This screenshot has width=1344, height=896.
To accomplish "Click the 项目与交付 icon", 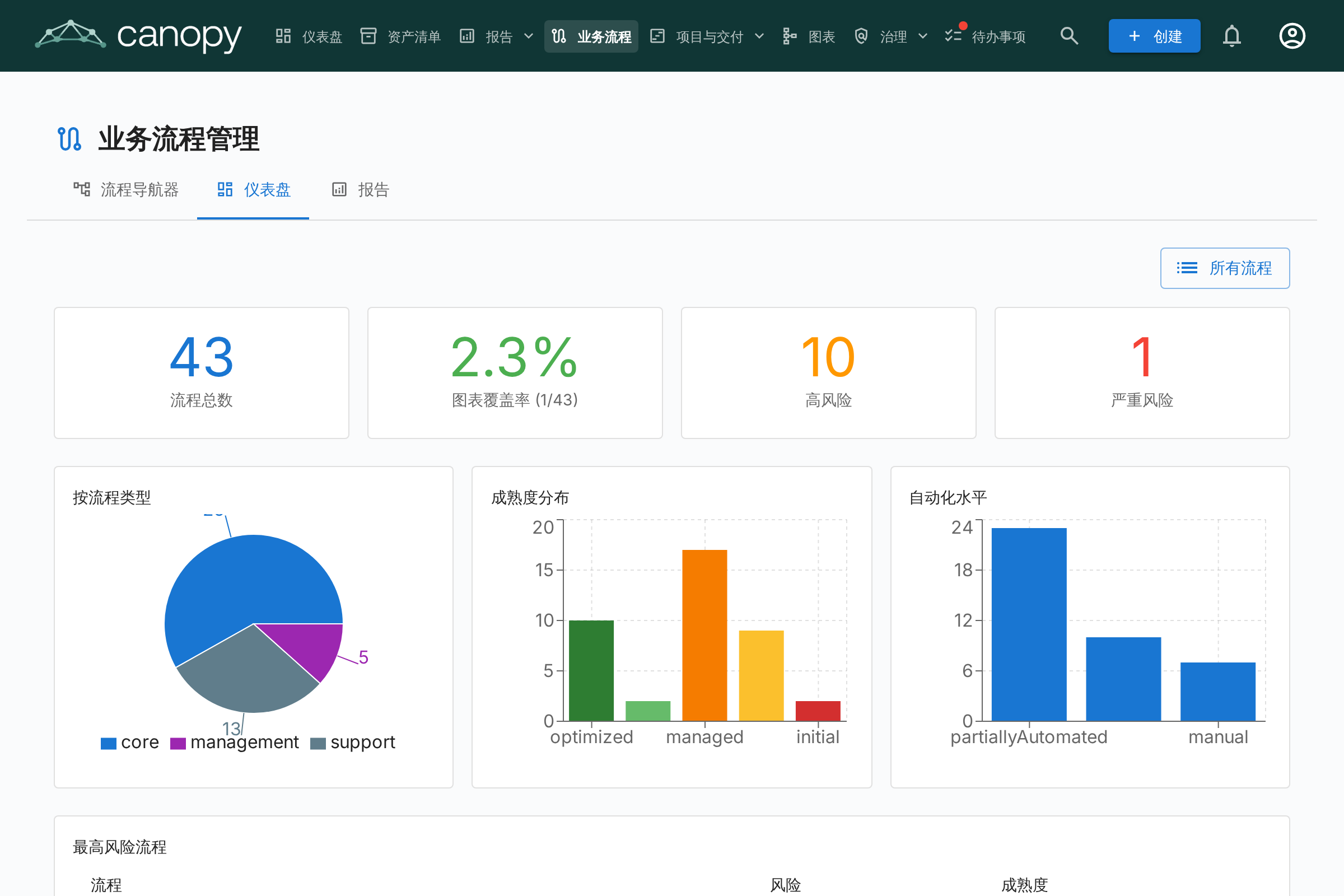I will point(657,36).
